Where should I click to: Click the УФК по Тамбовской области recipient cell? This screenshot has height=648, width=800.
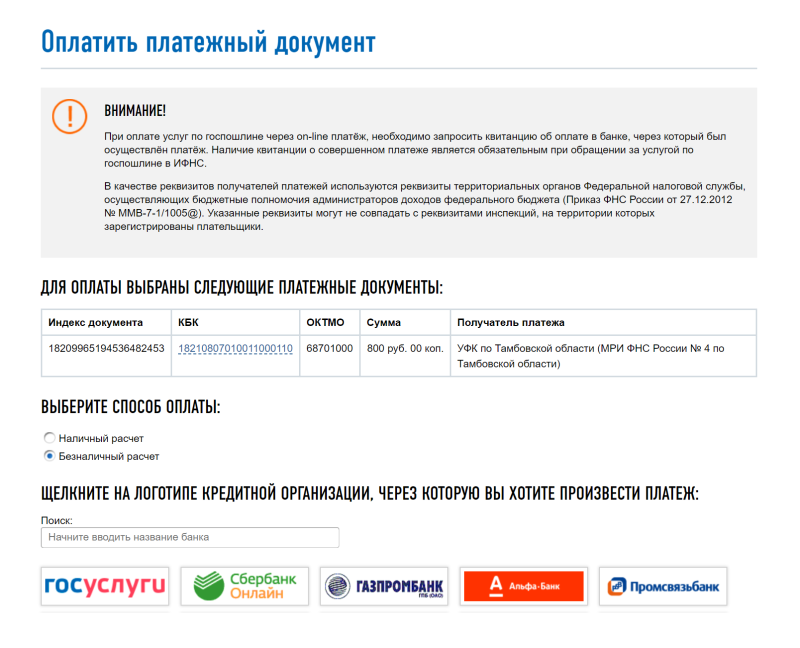[x=603, y=356]
